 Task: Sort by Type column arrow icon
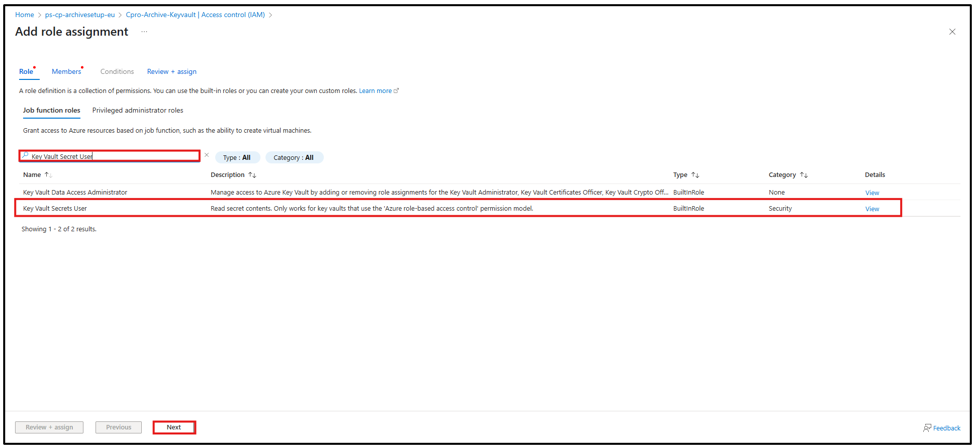point(695,175)
